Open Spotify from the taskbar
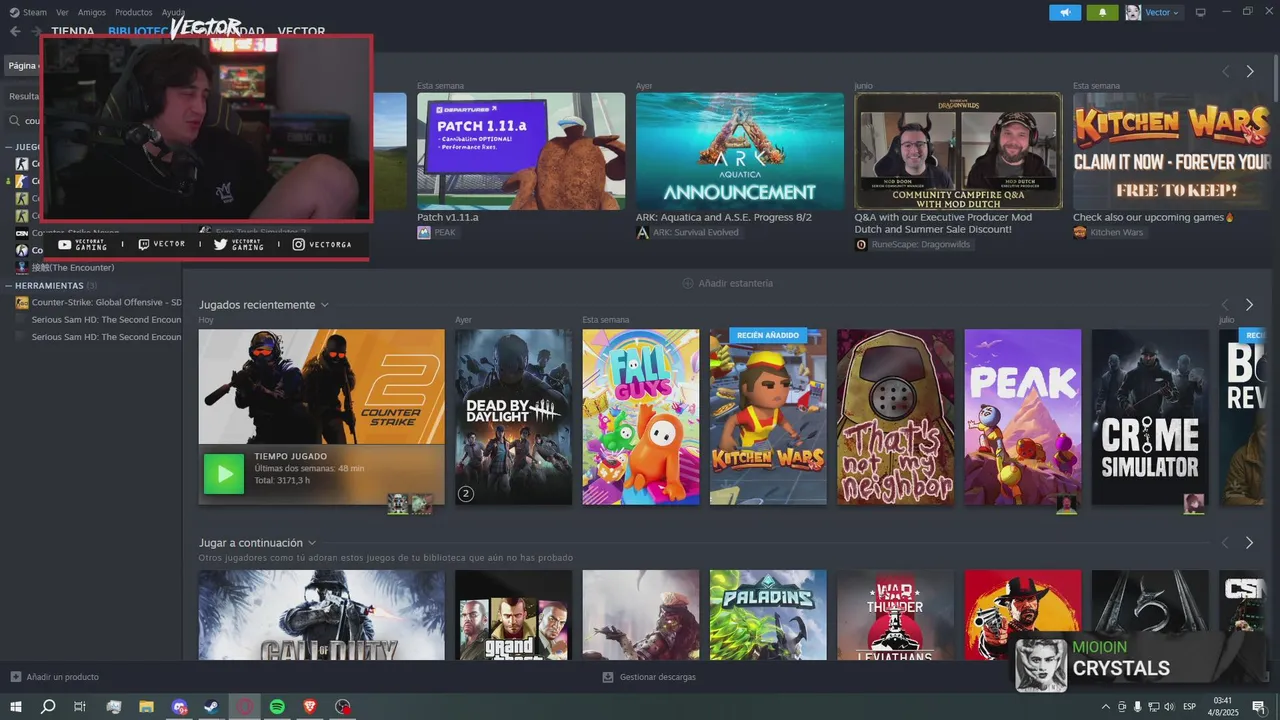Screen dimensions: 1280x720 (x=277, y=706)
